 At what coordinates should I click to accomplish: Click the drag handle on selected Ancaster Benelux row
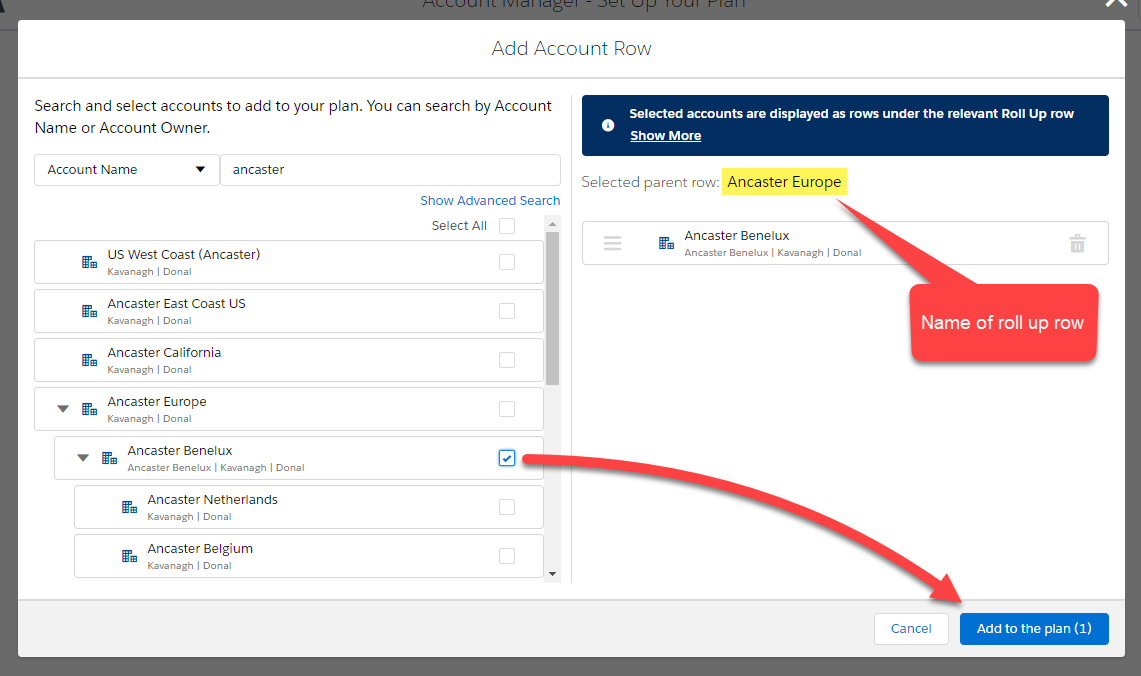click(x=613, y=243)
